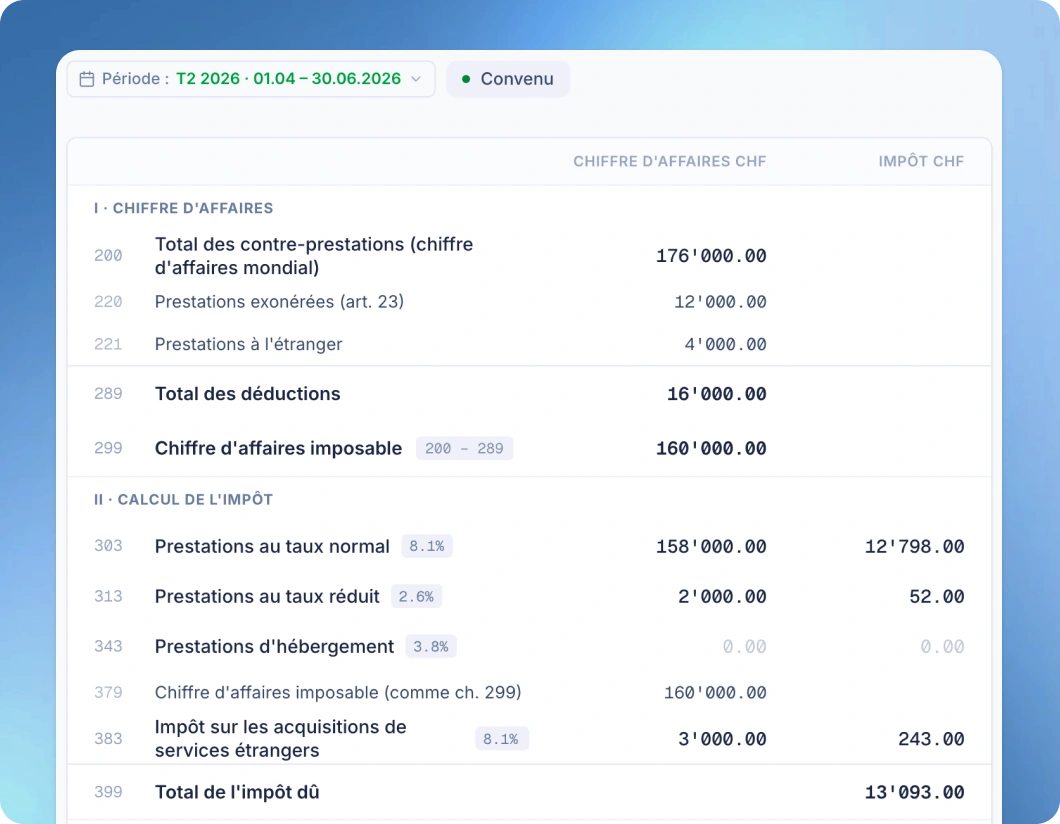Viewport: 1060px width, 824px height.
Task: Select row code 220
Action: 108,301
